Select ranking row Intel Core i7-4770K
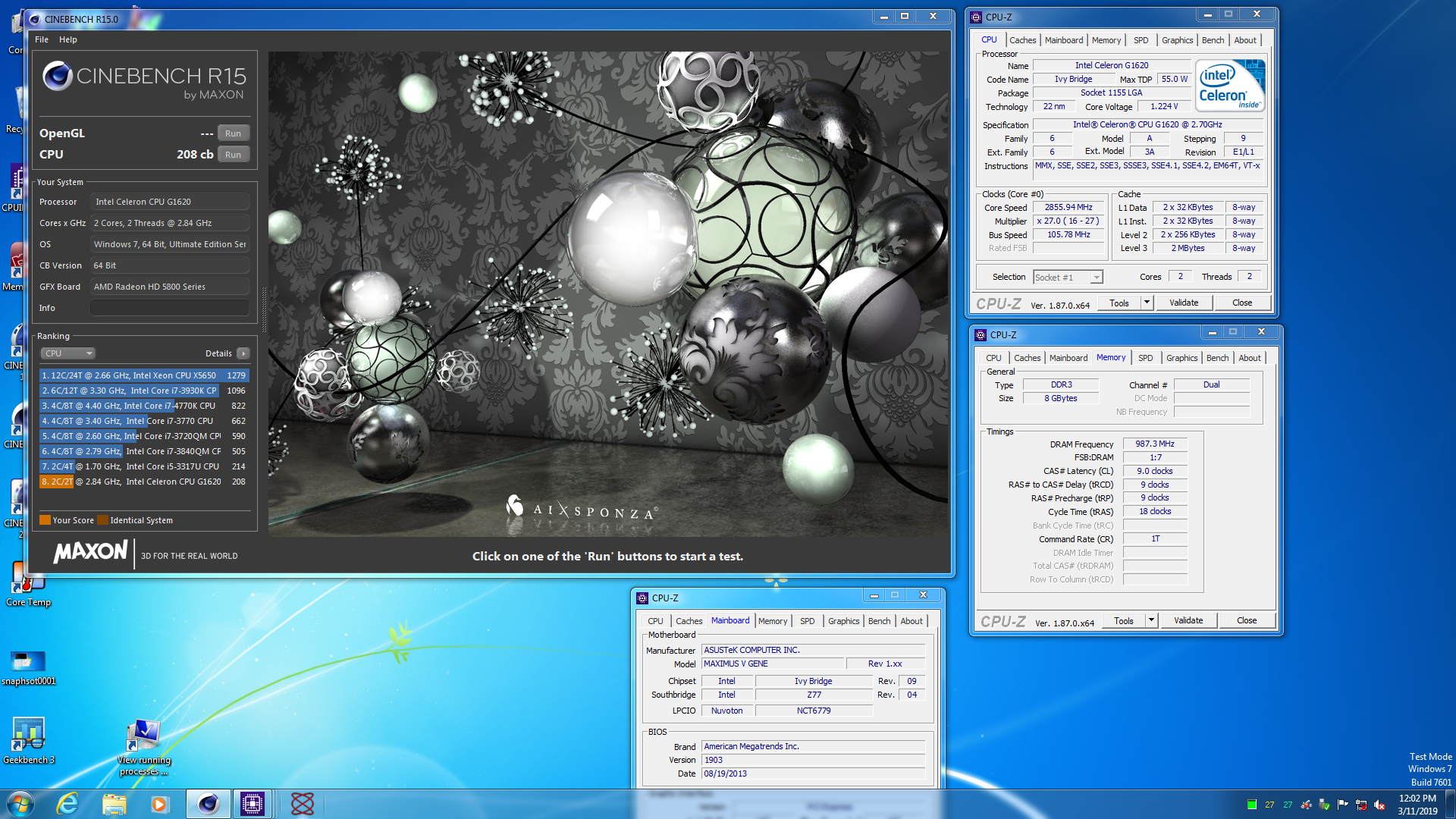The height and width of the screenshot is (819, 1456). point(144,406)
